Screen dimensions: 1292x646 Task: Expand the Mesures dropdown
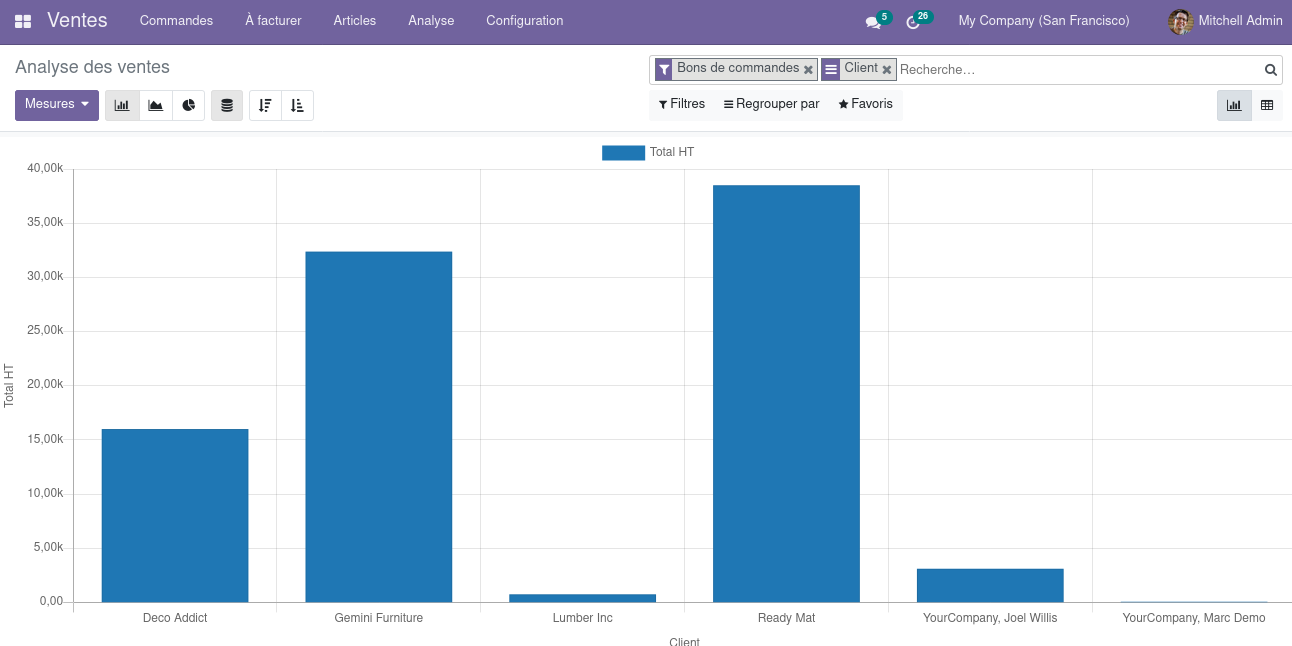(x=57, y=105)
